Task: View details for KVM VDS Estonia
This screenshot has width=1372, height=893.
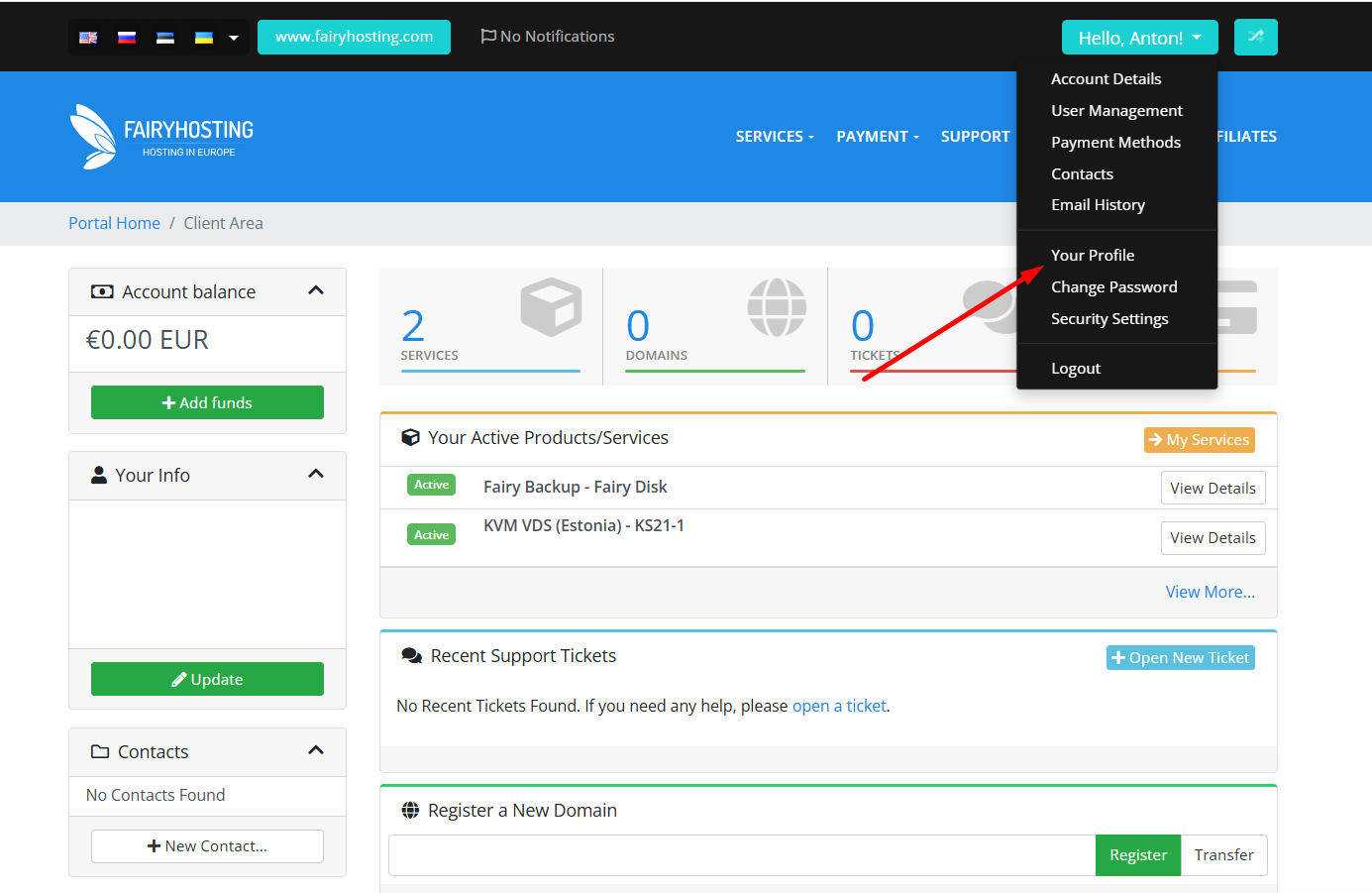Action: [1213, 538]
